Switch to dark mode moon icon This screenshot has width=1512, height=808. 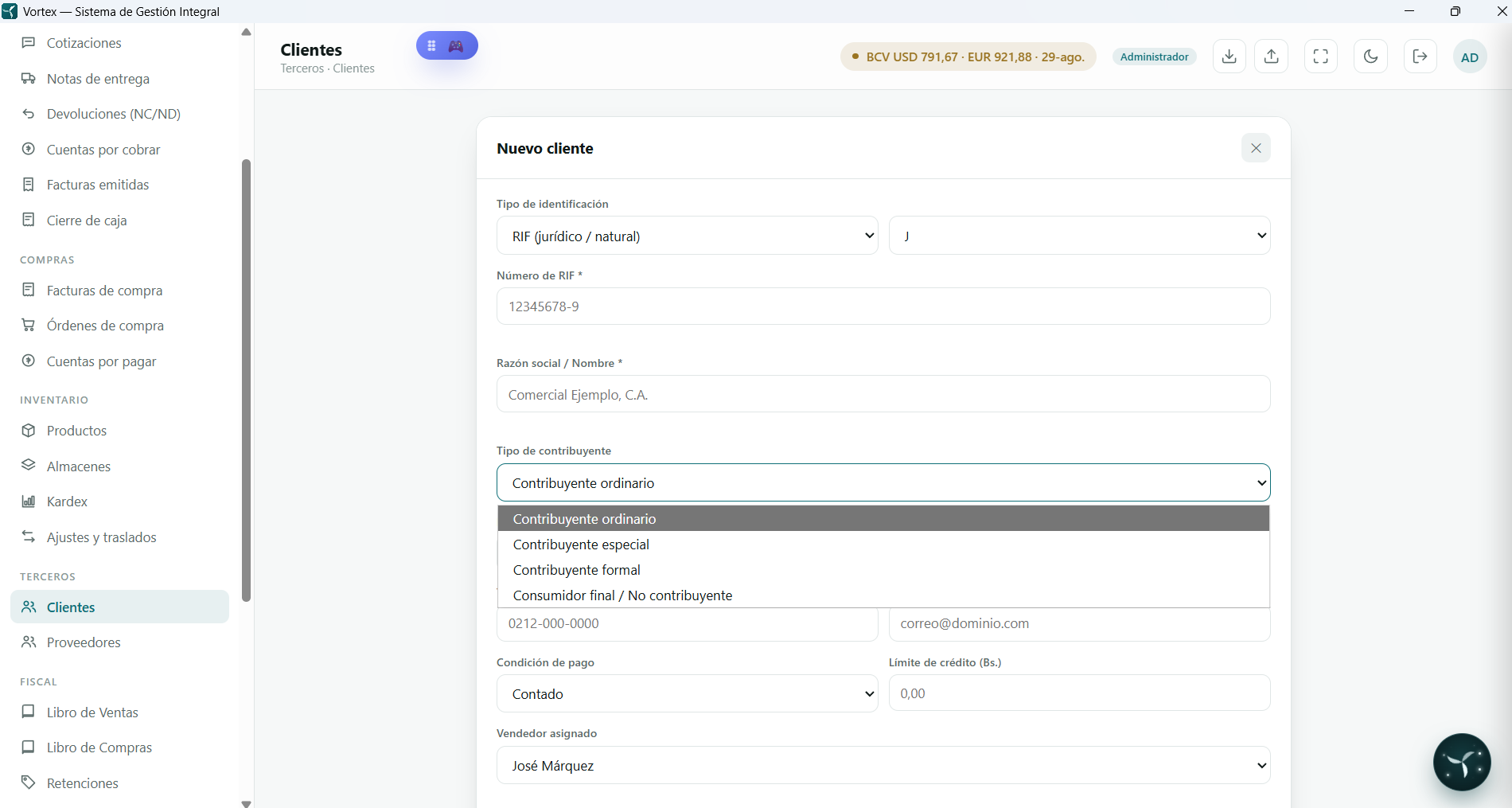1371,57
